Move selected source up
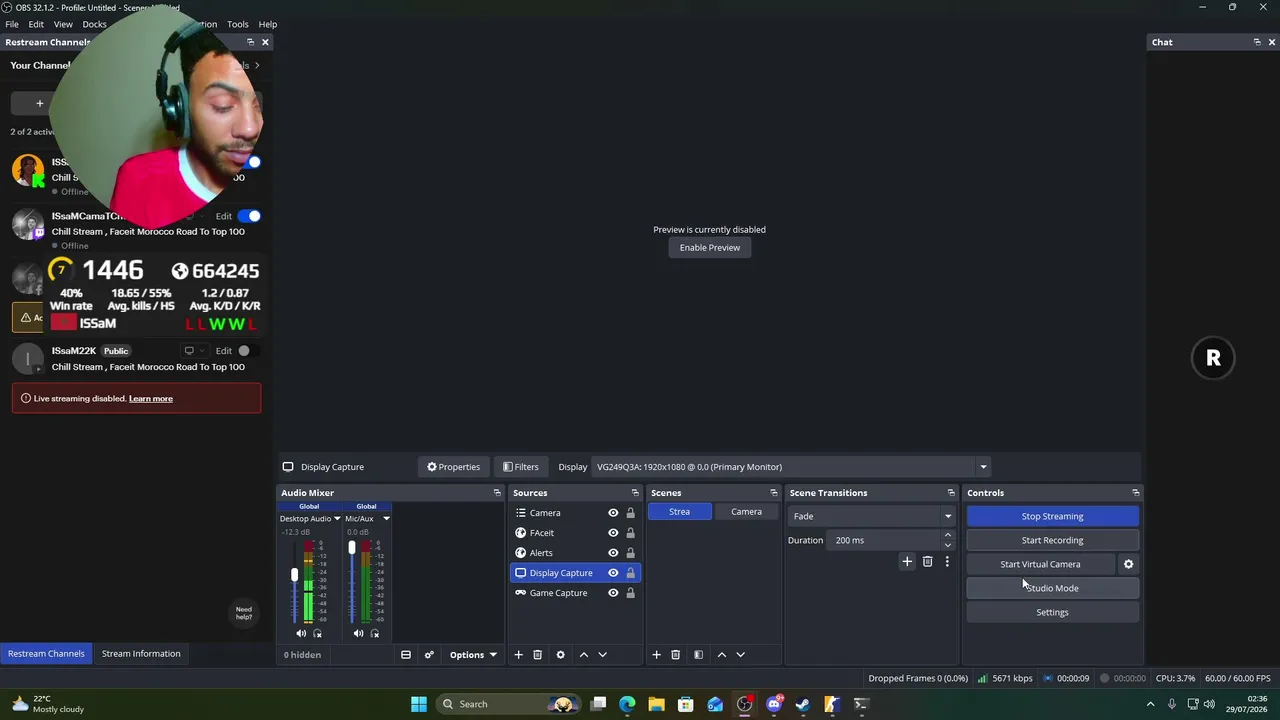Viewport: 1280px width, 720px height. coord(584,655)
